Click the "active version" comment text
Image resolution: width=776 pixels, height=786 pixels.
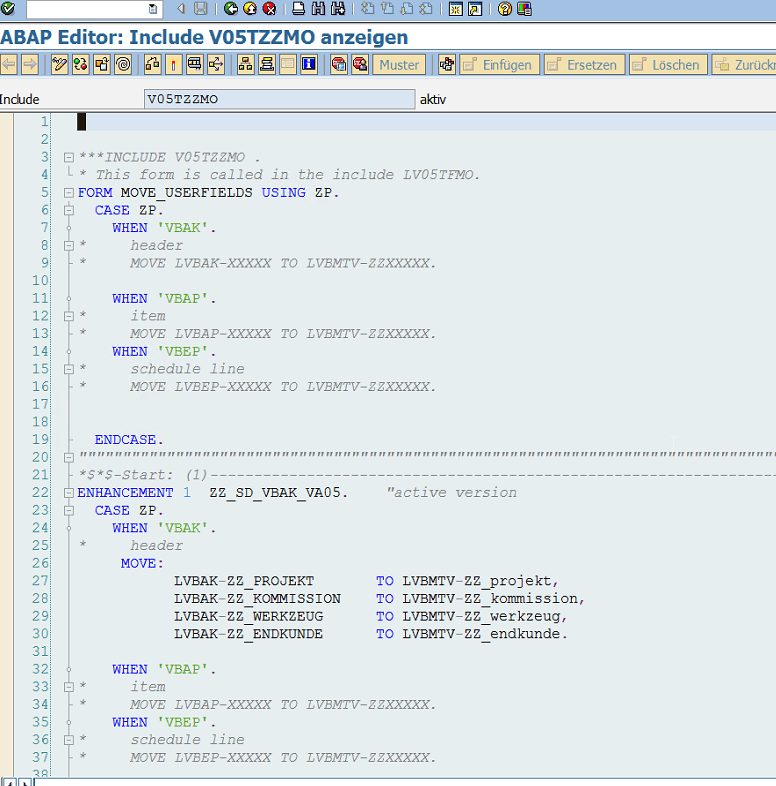[452, 493]
